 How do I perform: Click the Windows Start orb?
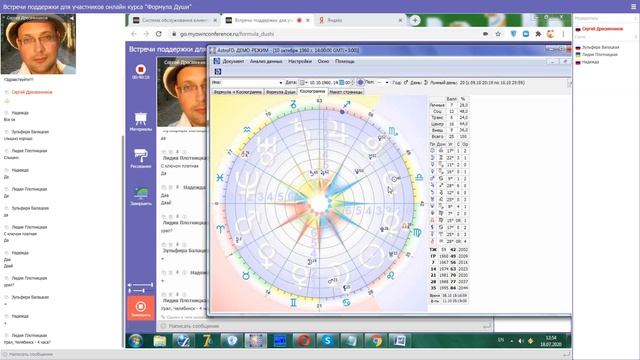135,340
